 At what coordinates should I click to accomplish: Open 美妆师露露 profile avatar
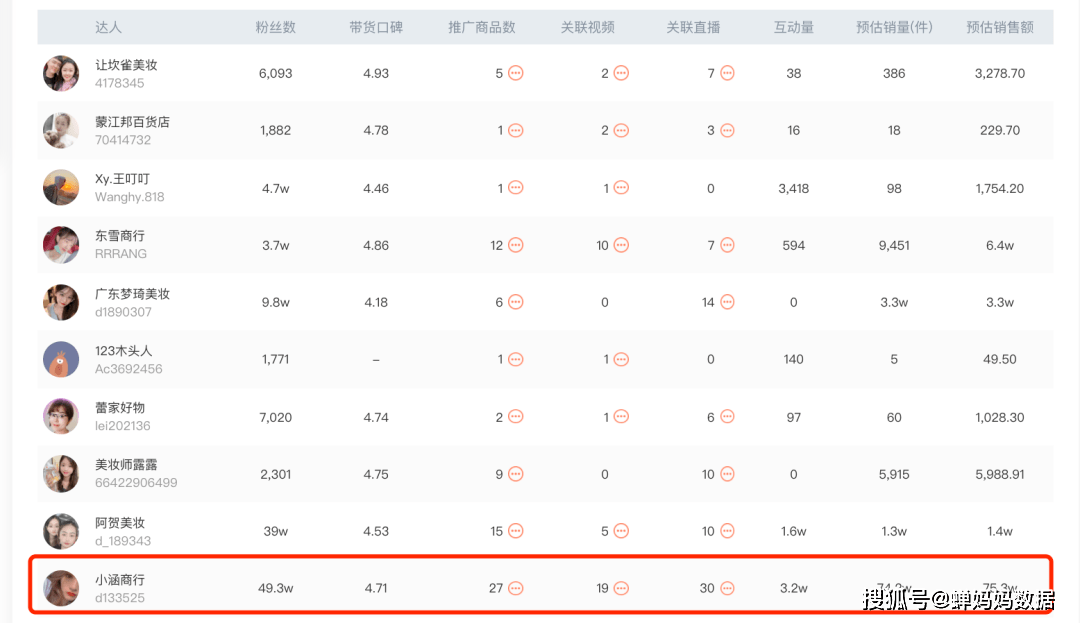tap(61, 474)
